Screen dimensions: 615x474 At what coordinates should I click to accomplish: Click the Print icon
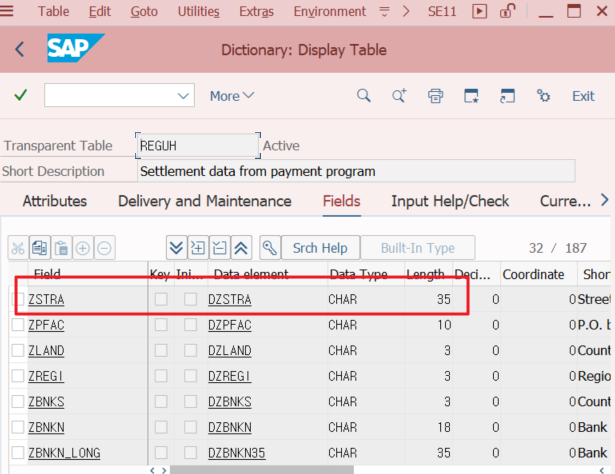[435, 96]
